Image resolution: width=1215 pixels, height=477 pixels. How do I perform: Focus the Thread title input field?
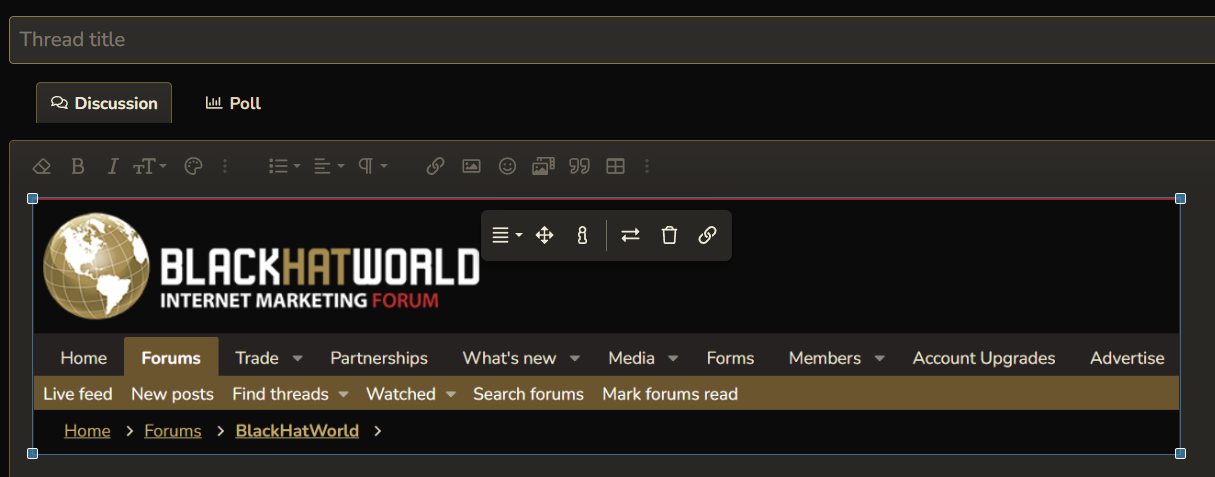[x=612, y=40]
